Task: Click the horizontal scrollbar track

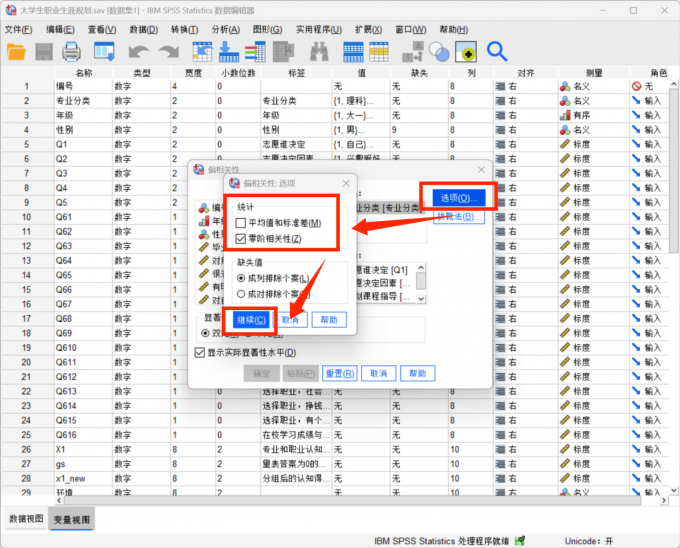Action: (352, 500)
